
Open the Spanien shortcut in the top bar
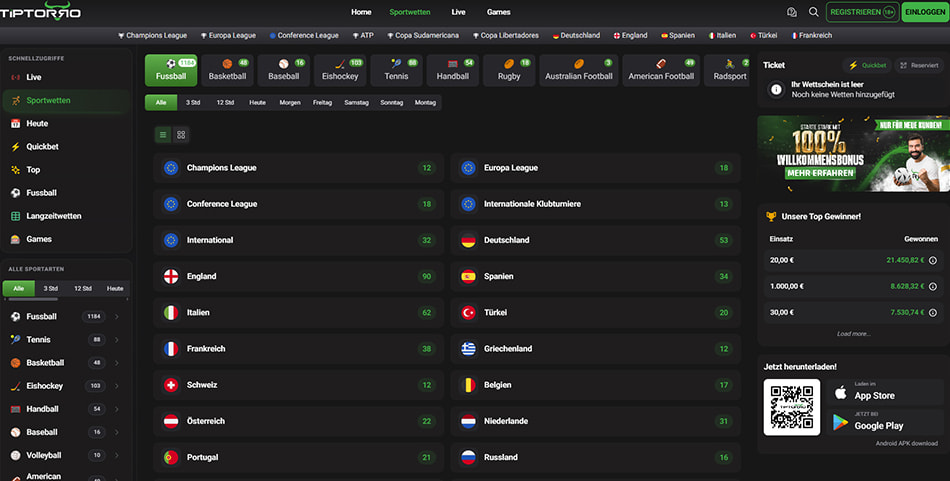click(678, 36)
